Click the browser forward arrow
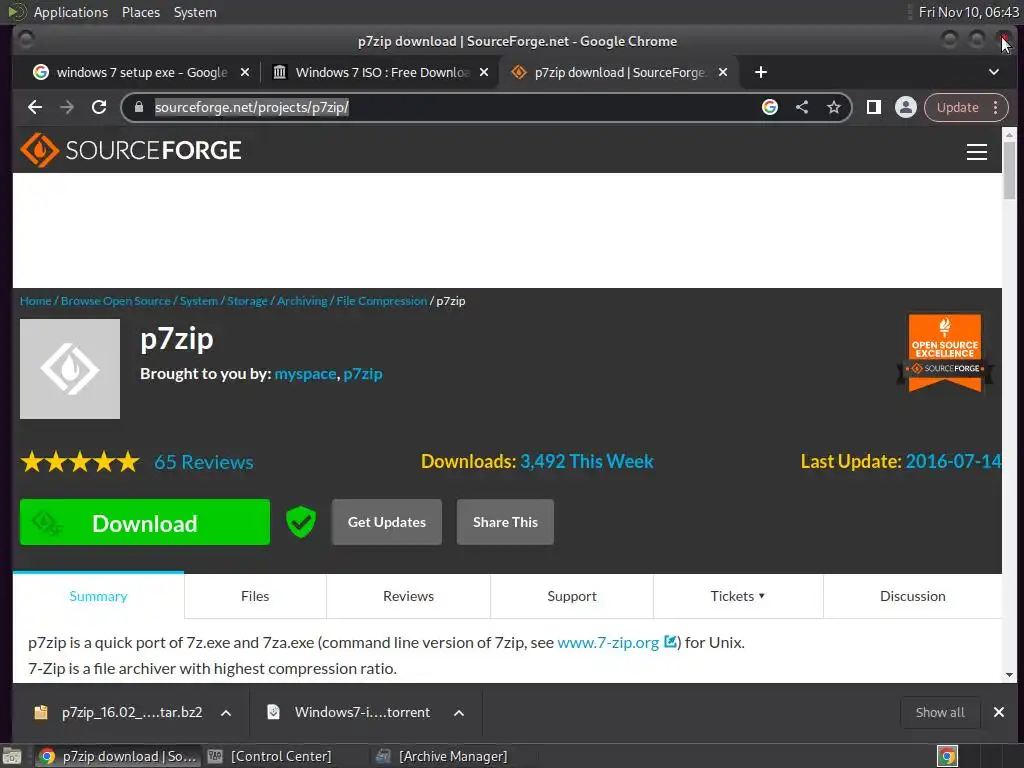The height and width of the screenshot is (768, 1024). pyautogui.click(x=67, y=107)
